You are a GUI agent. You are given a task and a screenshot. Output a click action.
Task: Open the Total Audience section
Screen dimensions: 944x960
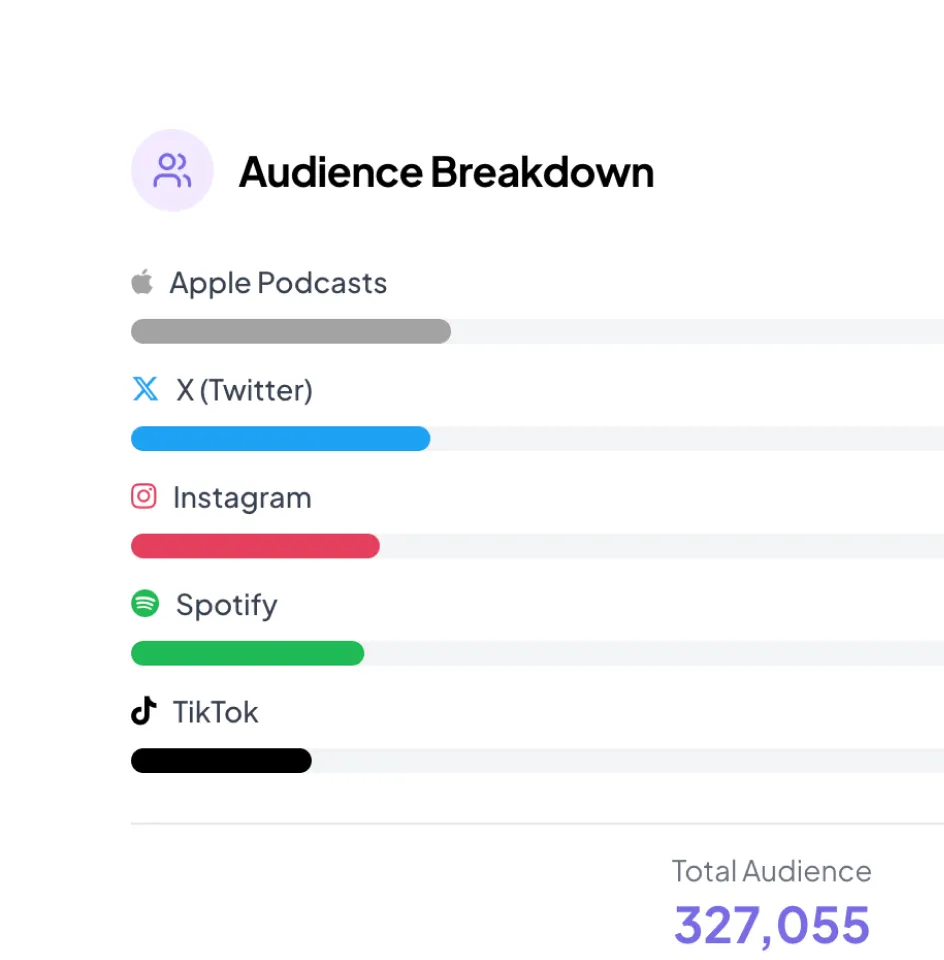771,871
